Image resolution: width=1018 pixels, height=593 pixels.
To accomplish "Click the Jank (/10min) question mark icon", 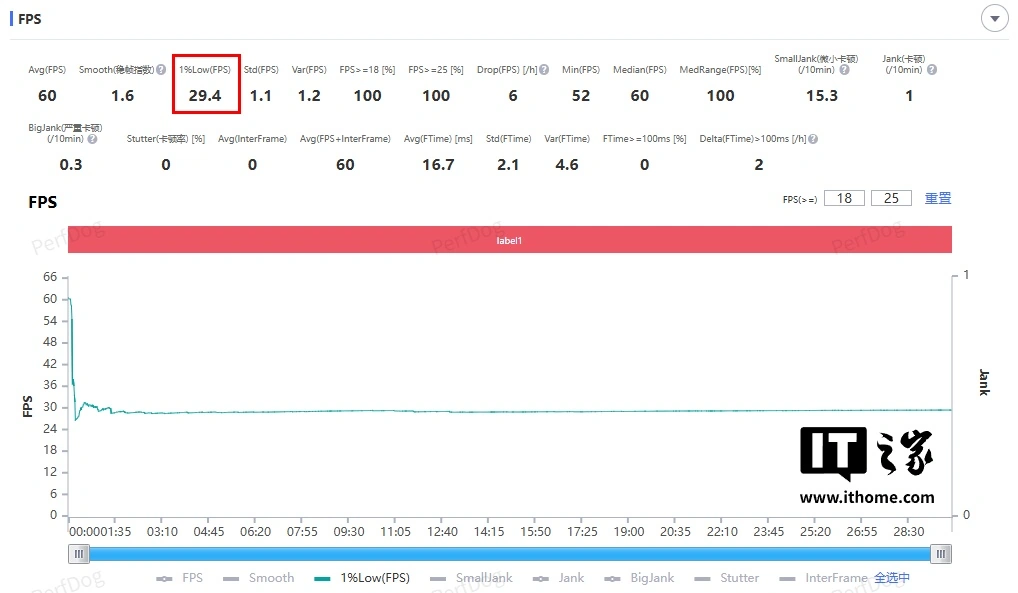I will (932, 70).
